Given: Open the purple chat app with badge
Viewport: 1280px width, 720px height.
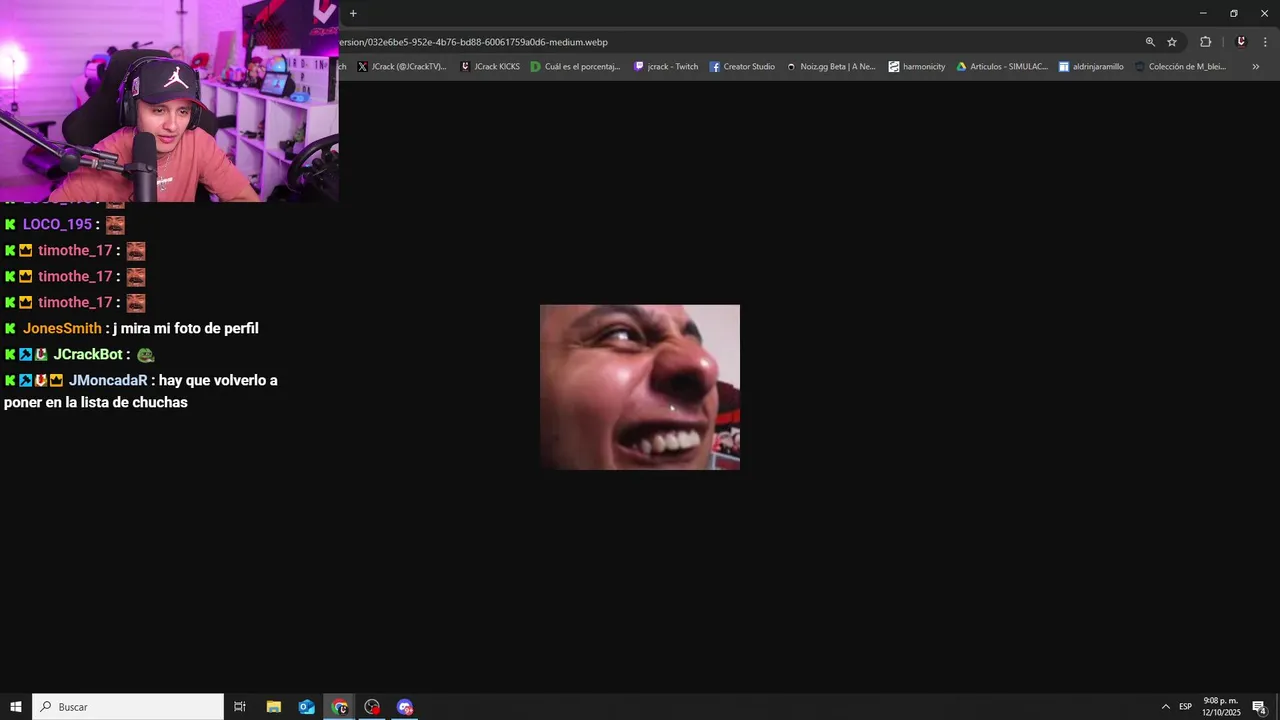Looking at the screenshot, I should point(405,707).
